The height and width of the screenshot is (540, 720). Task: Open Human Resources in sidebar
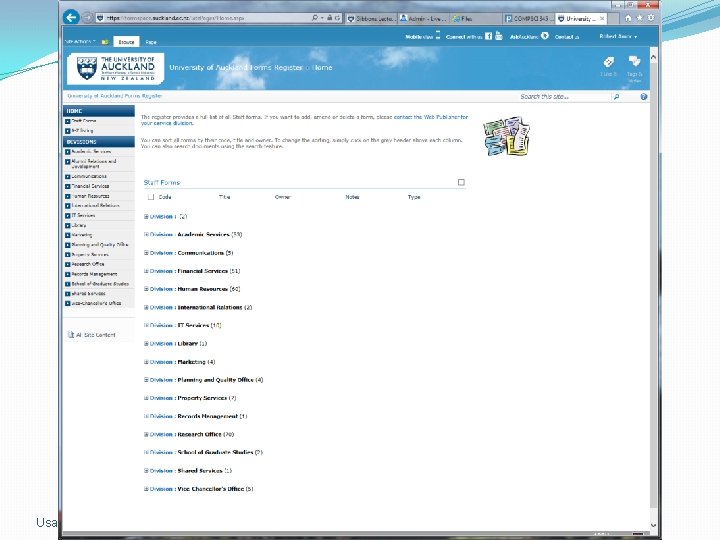point(90,196)
